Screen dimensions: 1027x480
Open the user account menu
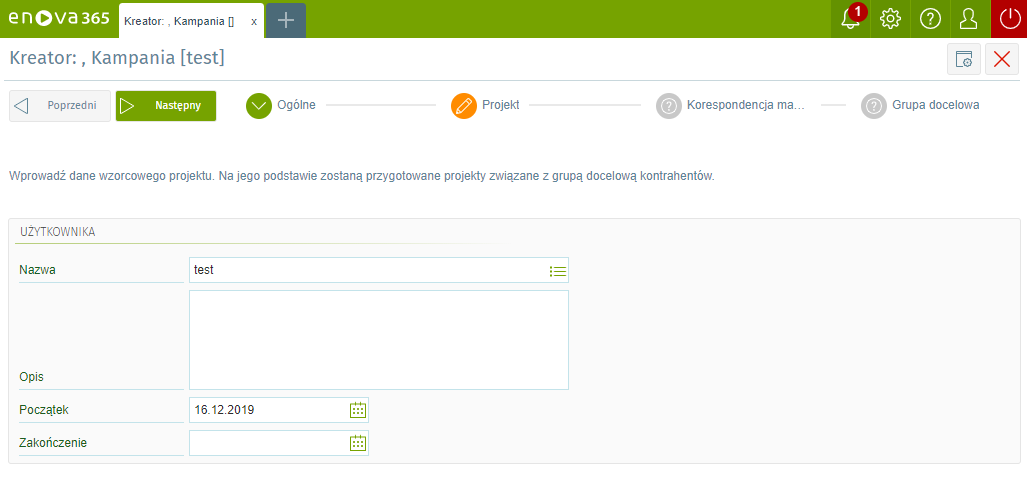[969, 19]
